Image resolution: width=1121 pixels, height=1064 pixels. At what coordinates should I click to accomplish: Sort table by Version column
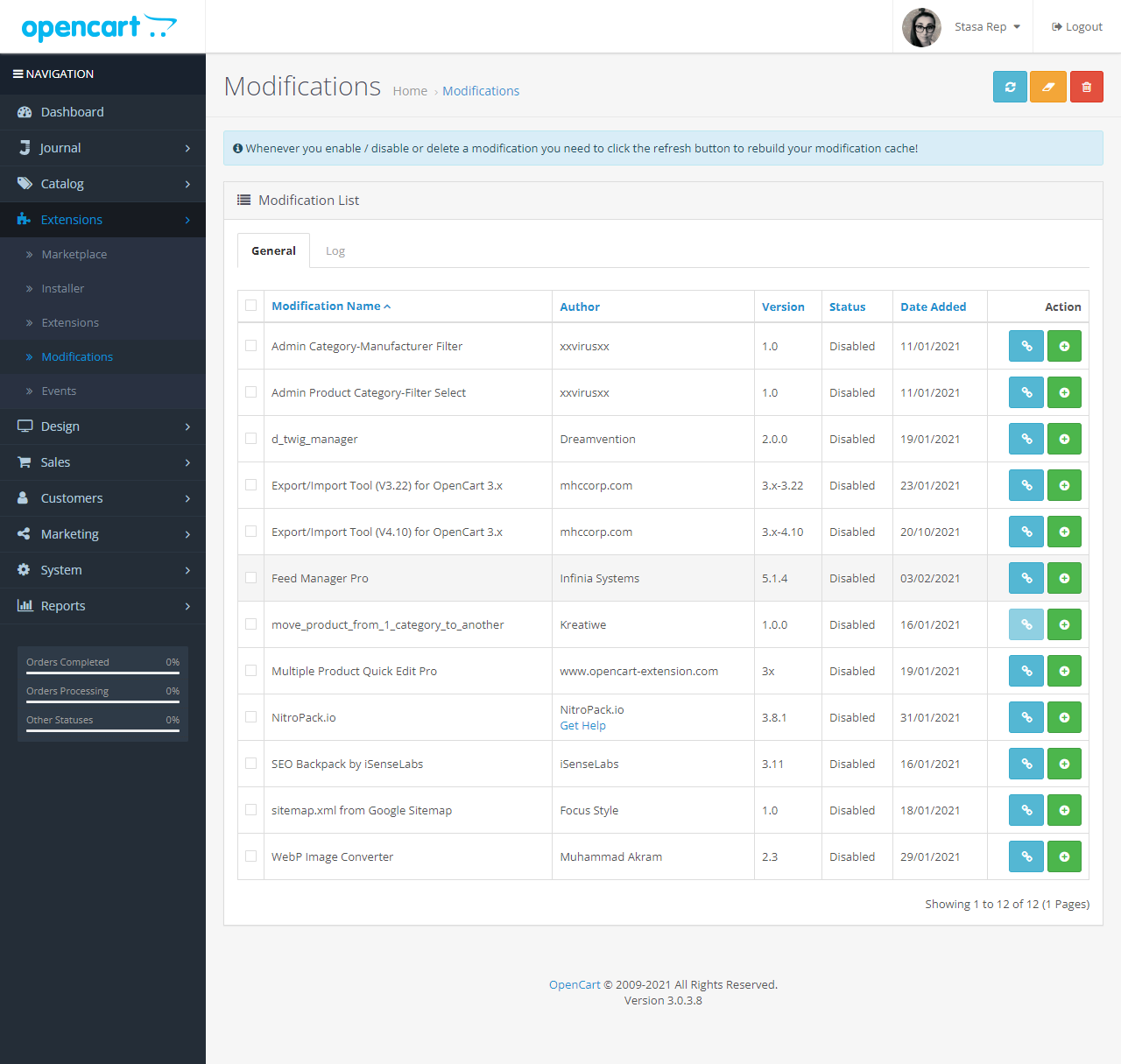(783, 307)
